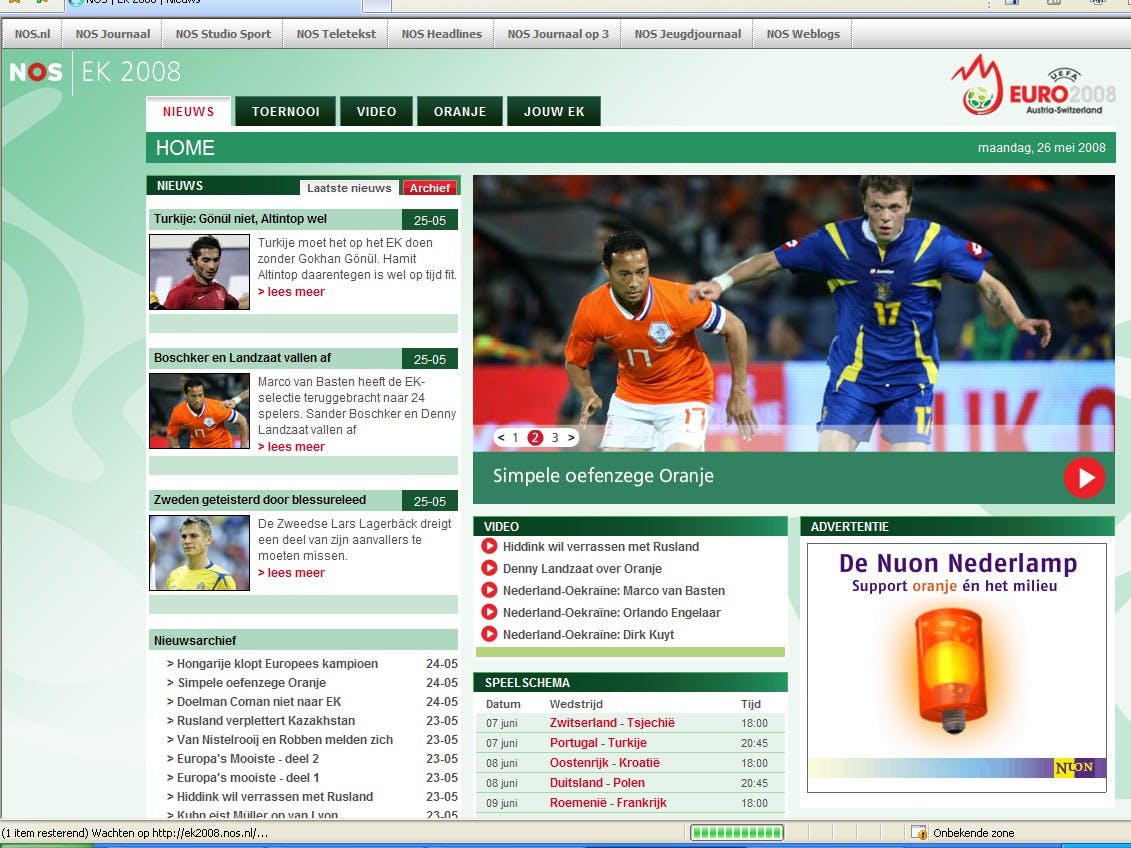Open match Oostenrijk - Kroatië
The width and height of the screenshot is (1131, 848).
[604, 763]
